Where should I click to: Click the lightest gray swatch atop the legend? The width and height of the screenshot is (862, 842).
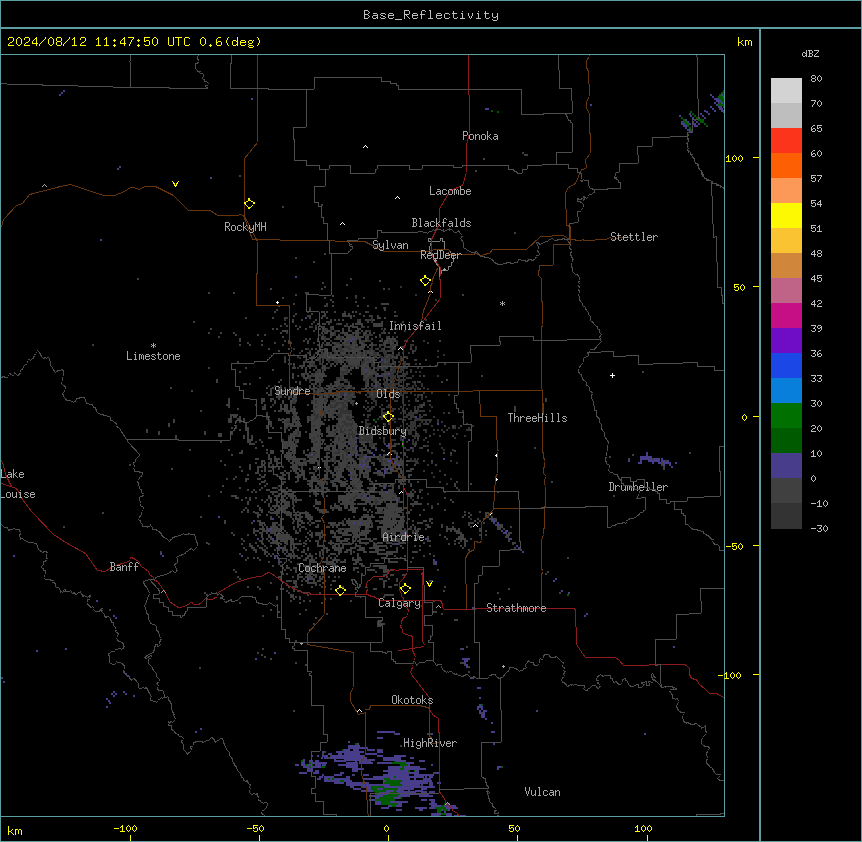pos(786,91)
